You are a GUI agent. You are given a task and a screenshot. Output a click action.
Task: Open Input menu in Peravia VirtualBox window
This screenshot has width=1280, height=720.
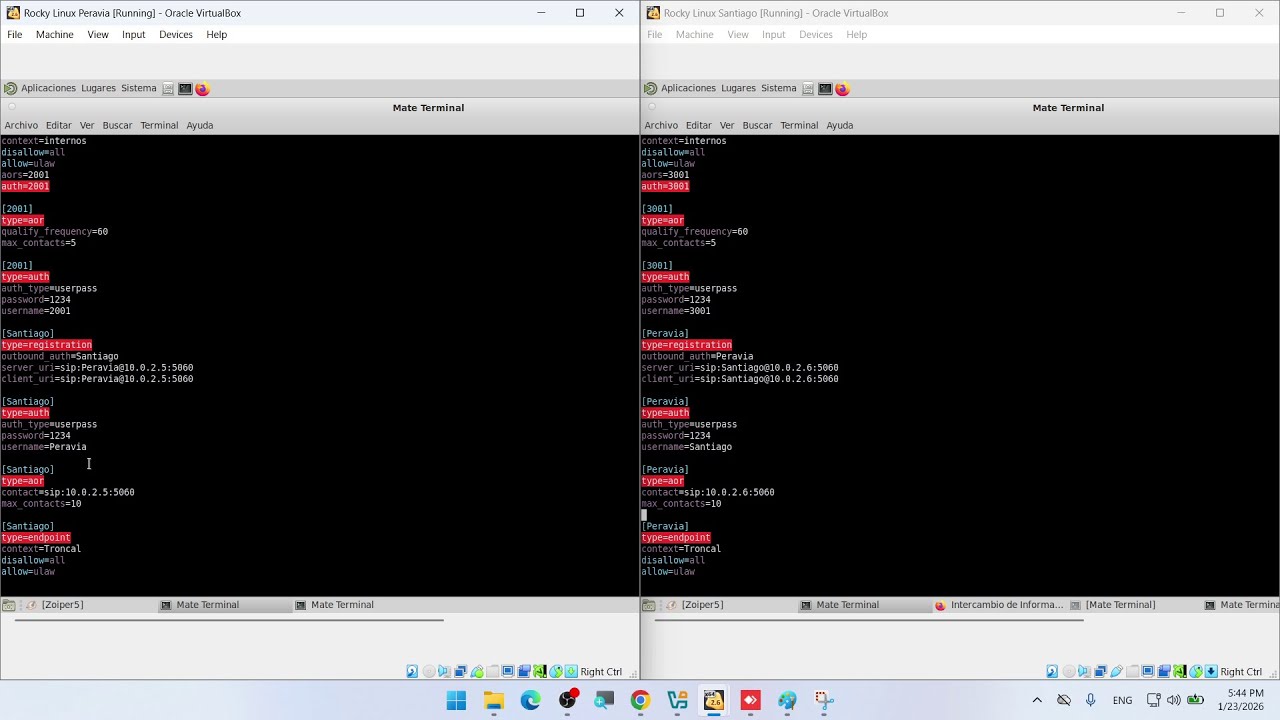pyautogui.click(x=133, y=34)
